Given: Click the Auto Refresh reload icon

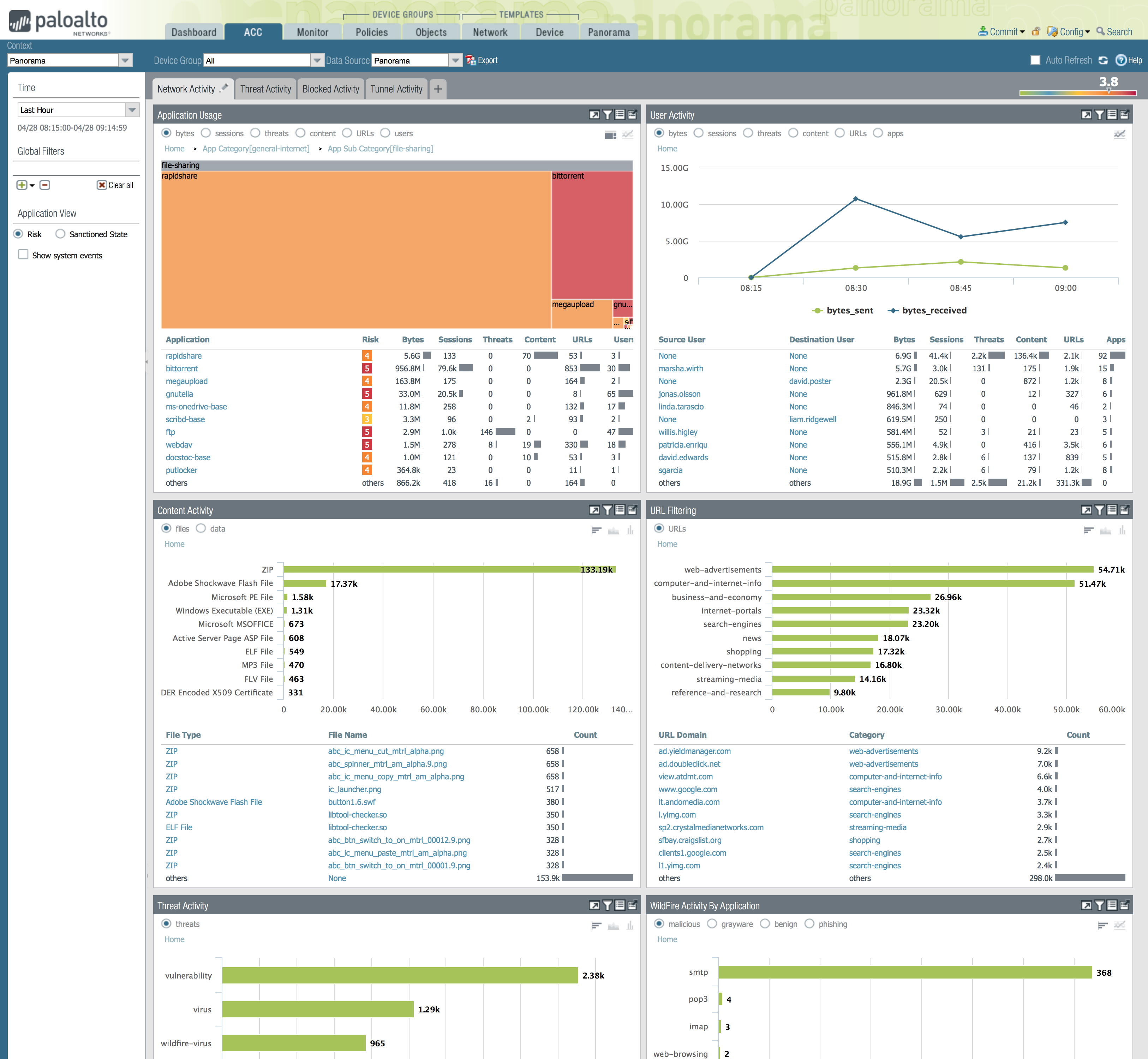Looking at the screenshot, I should [x=1103, y=60].
